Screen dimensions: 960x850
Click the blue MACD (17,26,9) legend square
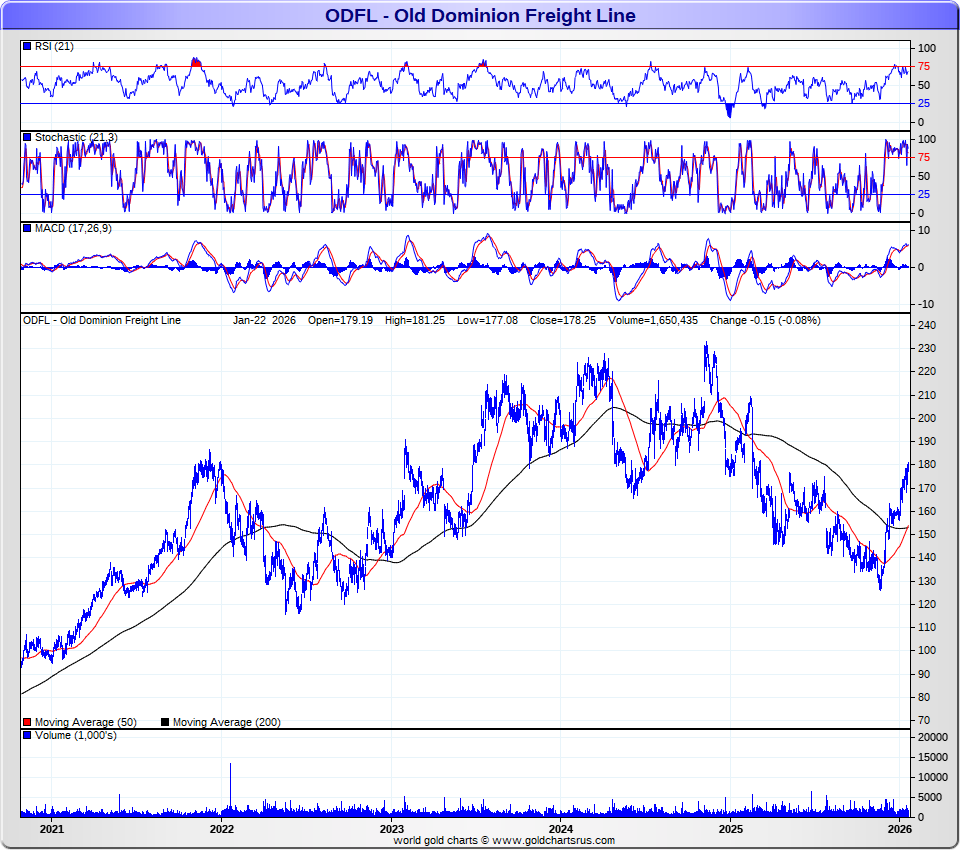point(27,229)
